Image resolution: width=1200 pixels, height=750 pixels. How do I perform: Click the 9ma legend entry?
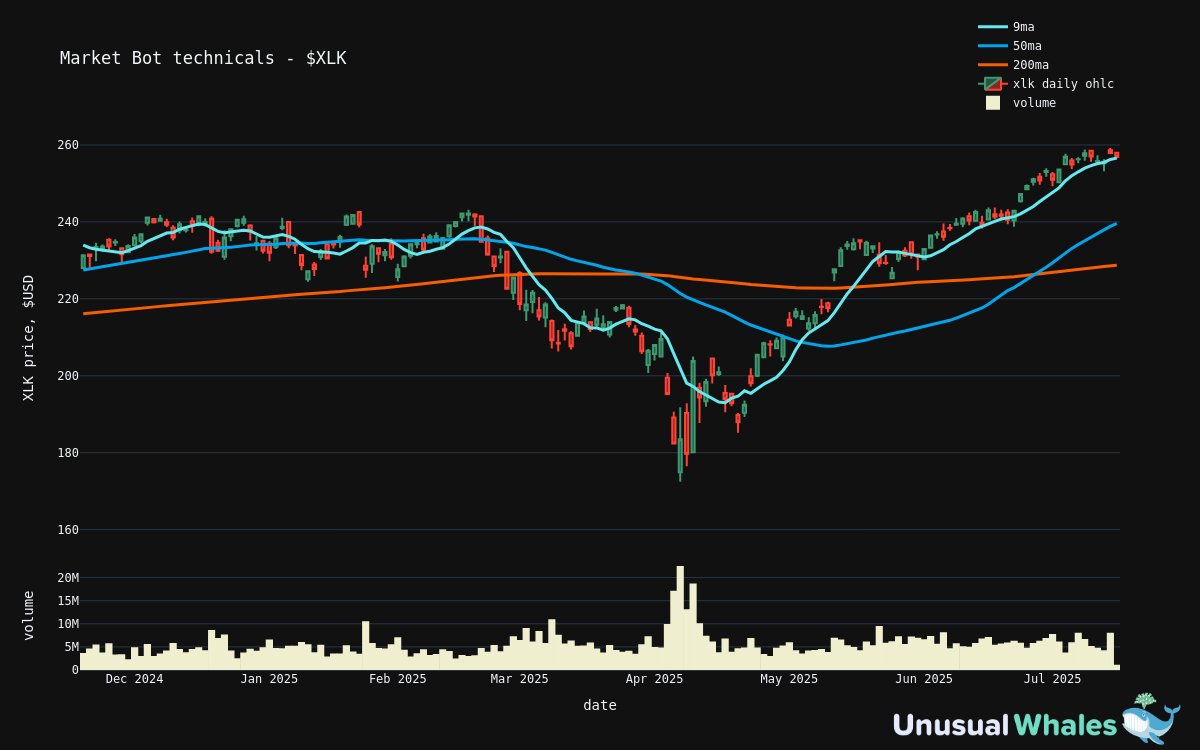coord(1006,27)
